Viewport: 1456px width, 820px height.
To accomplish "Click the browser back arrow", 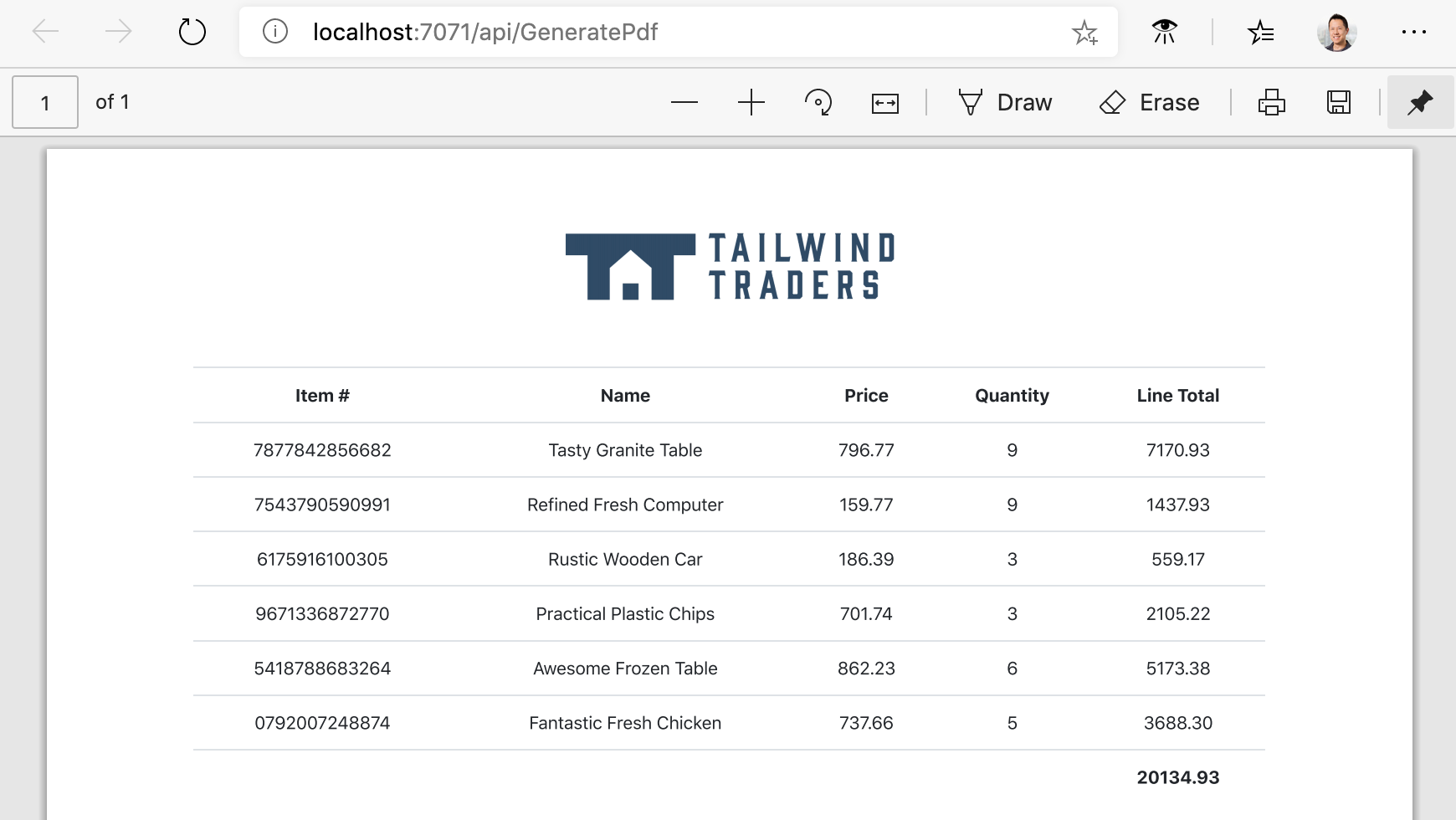I will pos(45,32).
